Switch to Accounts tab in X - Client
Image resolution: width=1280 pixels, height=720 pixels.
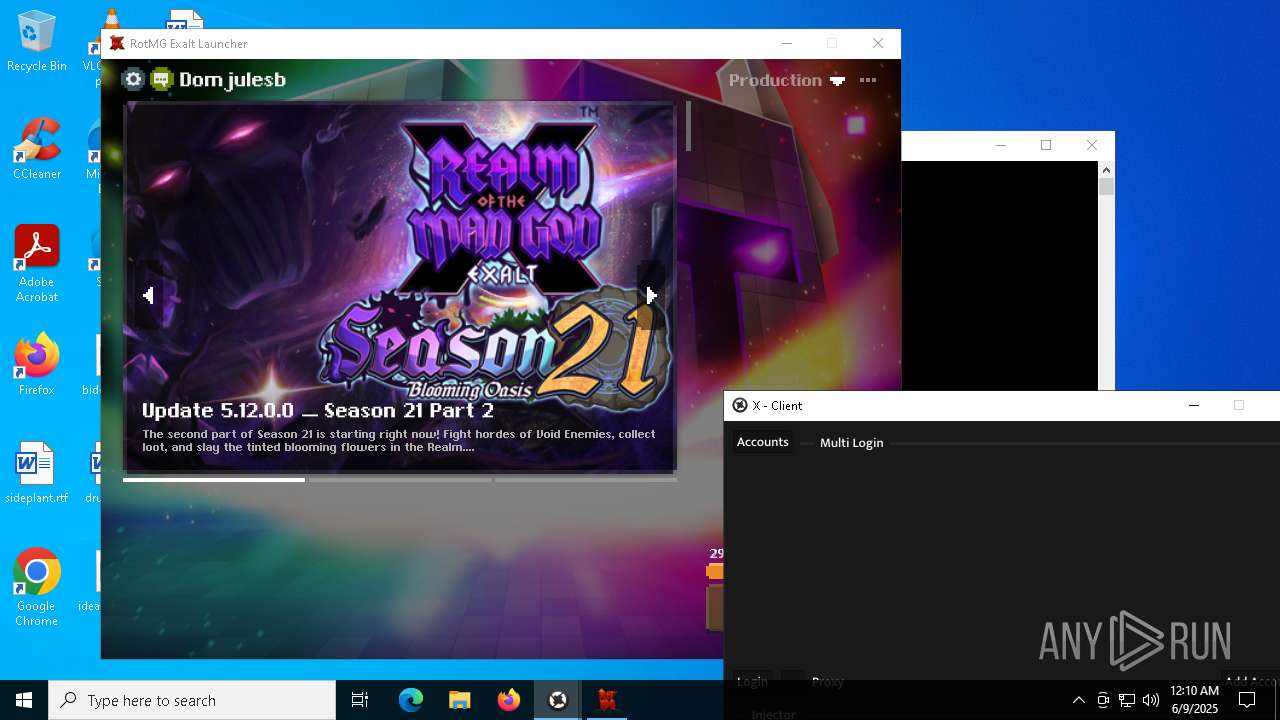pyautogui.click(x=763, y=442)
